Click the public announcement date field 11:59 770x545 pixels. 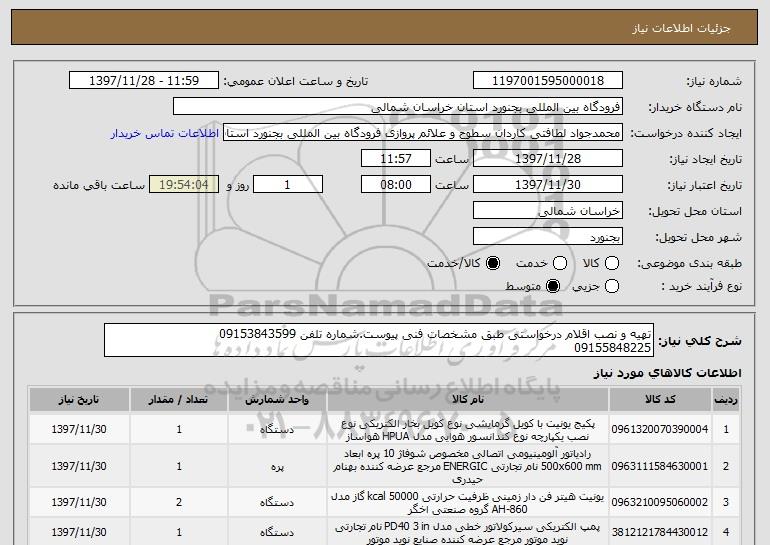[144, 81]
